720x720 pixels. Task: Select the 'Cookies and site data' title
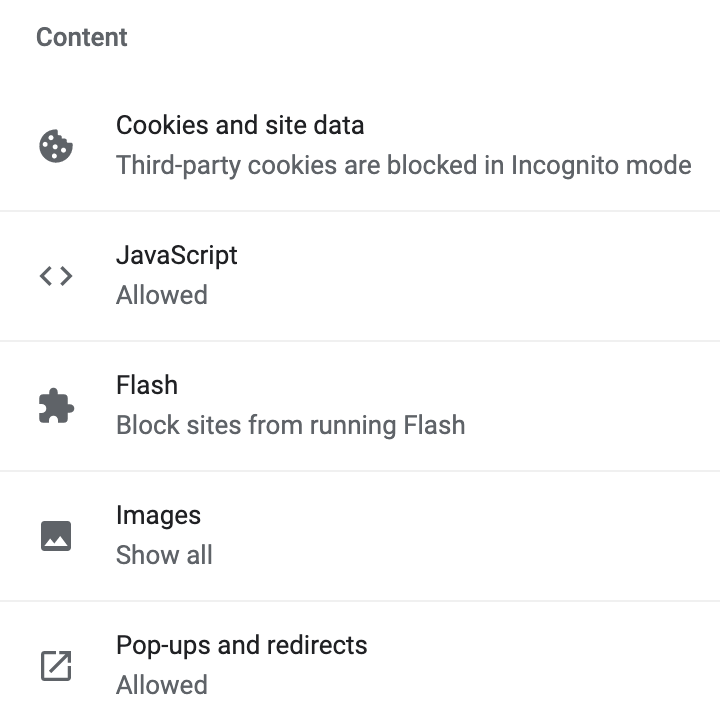pyautogui.click(x=240, y=126)
